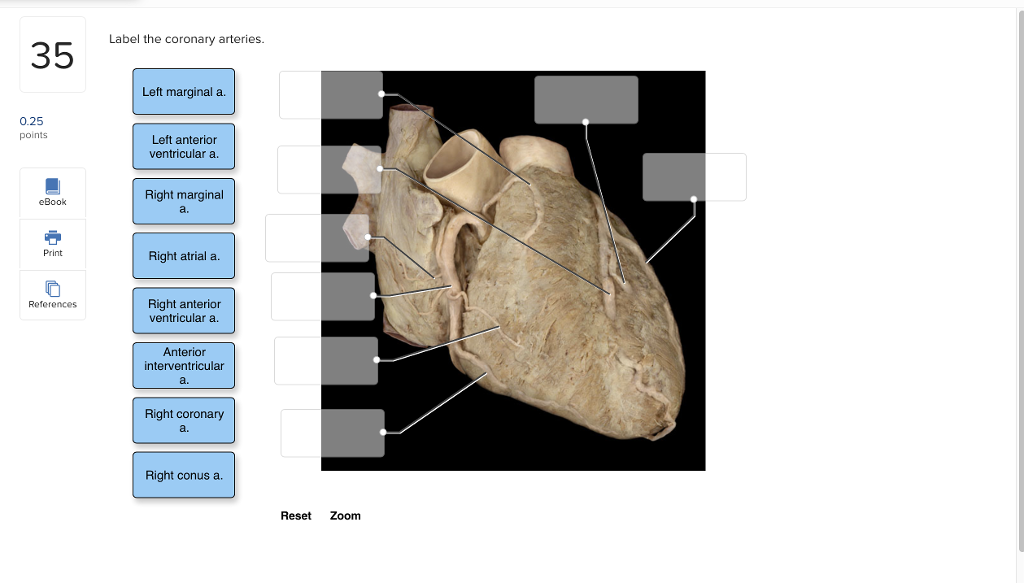
Task: Select the 'Right anterior ventricular a.' label
Action: [183, 310]
